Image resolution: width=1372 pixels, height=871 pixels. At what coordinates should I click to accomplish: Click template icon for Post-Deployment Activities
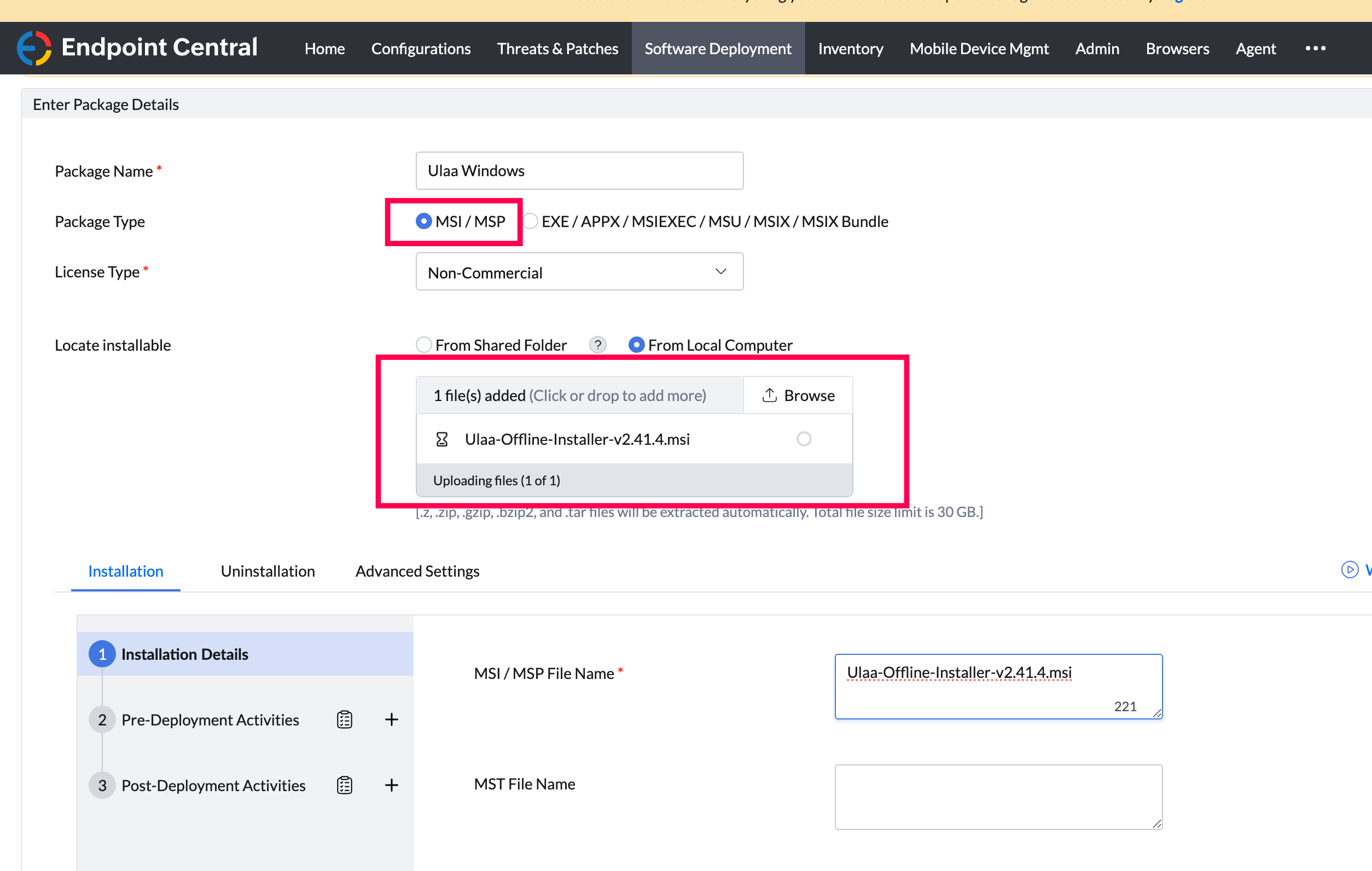[x=344, y=785]
